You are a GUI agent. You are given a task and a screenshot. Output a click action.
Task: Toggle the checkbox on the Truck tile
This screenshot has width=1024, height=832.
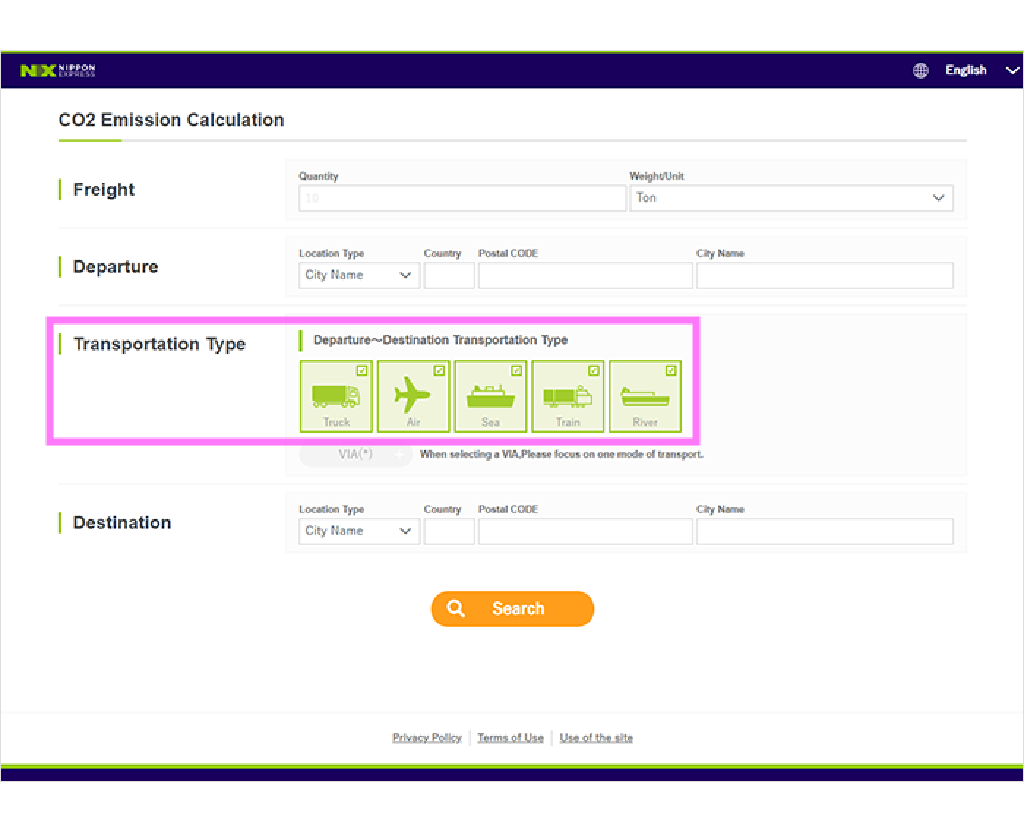pyautogui.click(x=362, y=371)
